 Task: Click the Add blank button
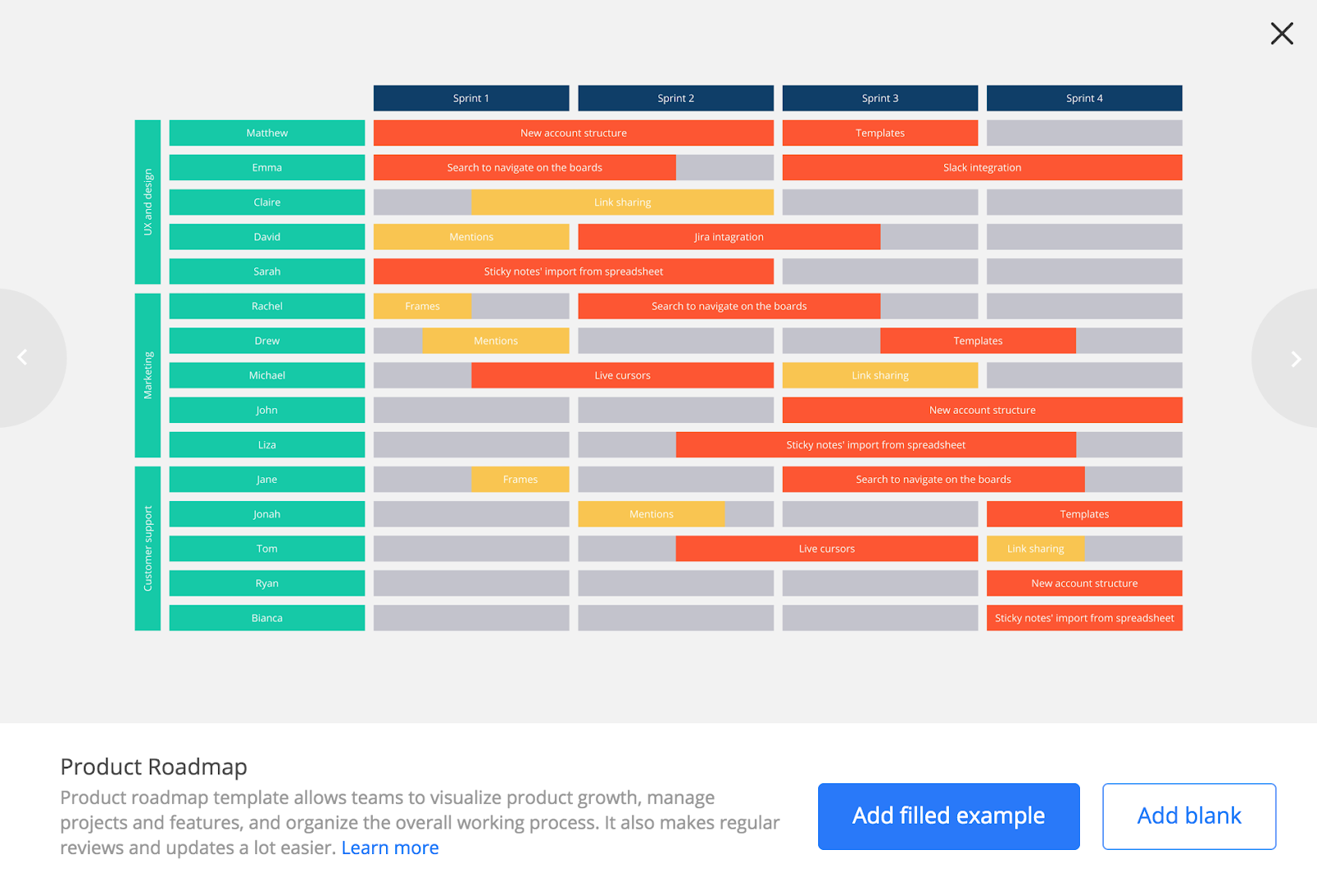(x=1189, y=815)
